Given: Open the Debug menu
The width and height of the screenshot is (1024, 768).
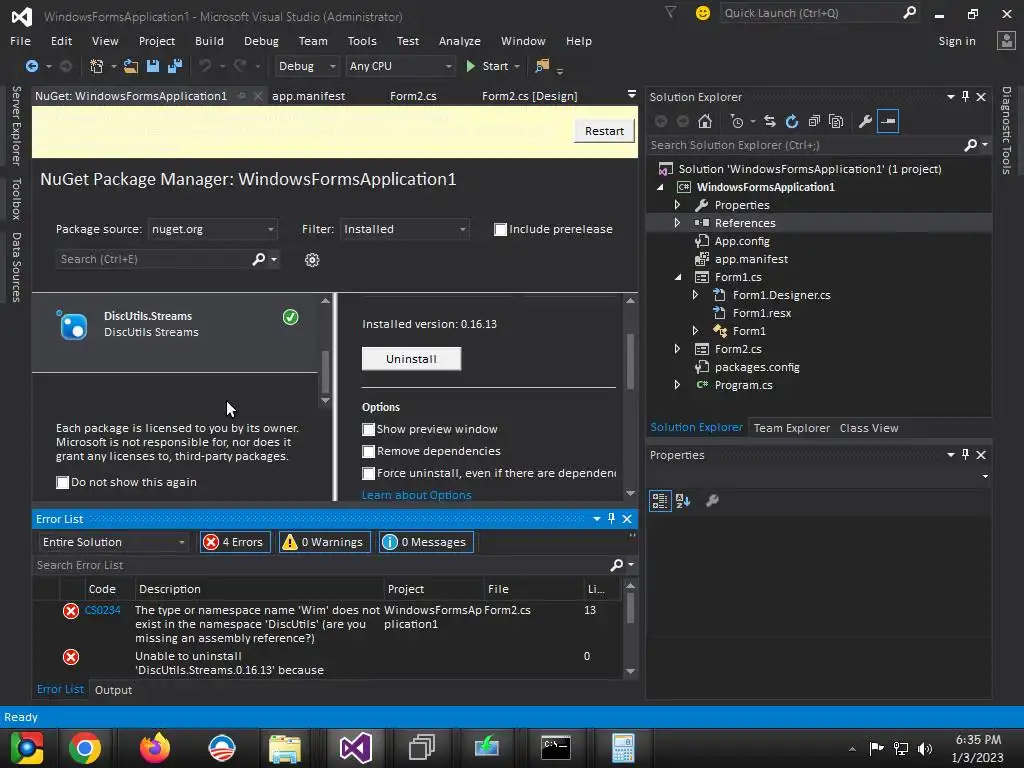Looking at the screenshot, I should [261, 41].
